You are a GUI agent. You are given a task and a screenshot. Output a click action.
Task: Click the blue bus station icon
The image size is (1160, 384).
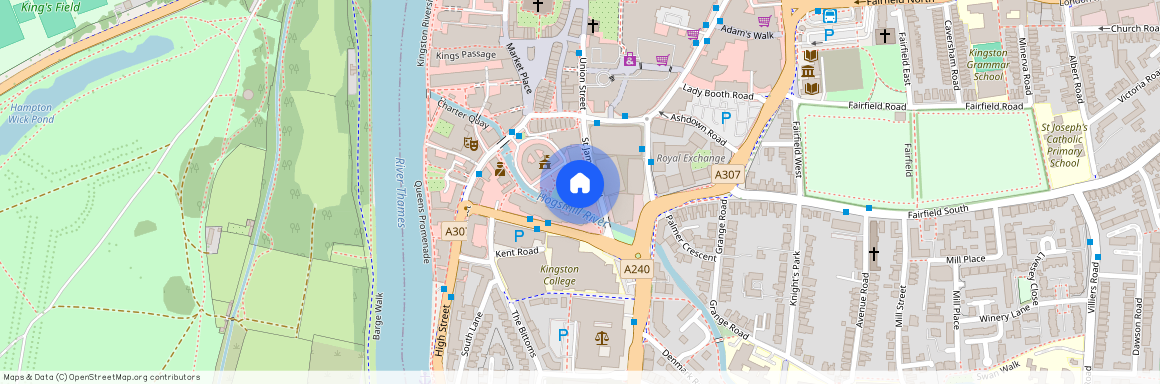tap(829, 15)
